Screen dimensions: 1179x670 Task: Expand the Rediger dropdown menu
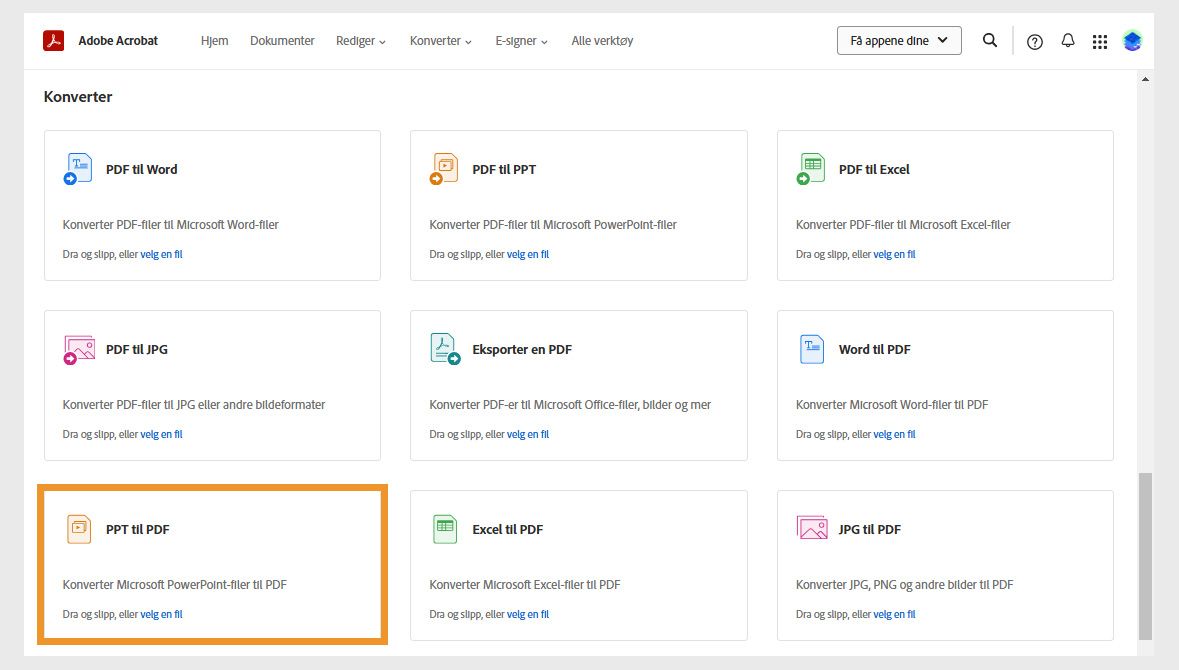pos(361,41)
